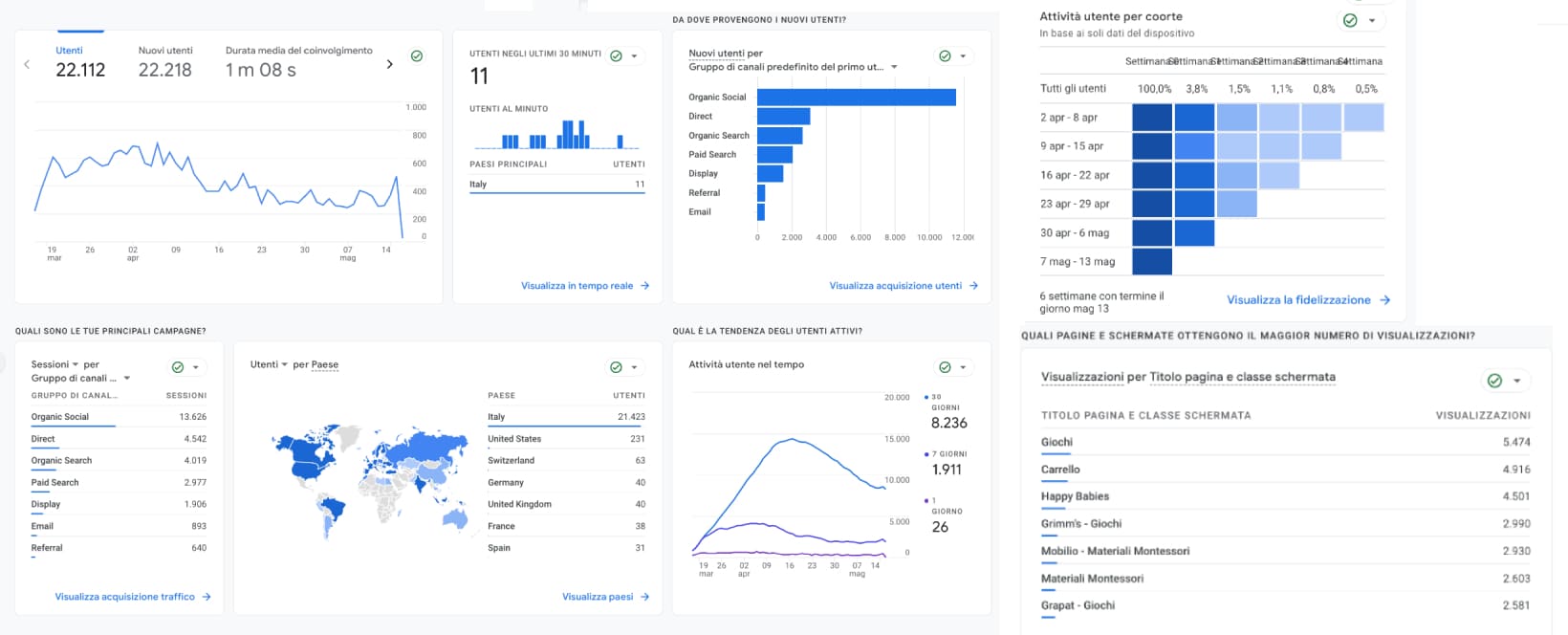Open dropdown beside Visualizzazioni card check icon
The height and width of the screenshot is (635, 1568).
pos(1517,381)
